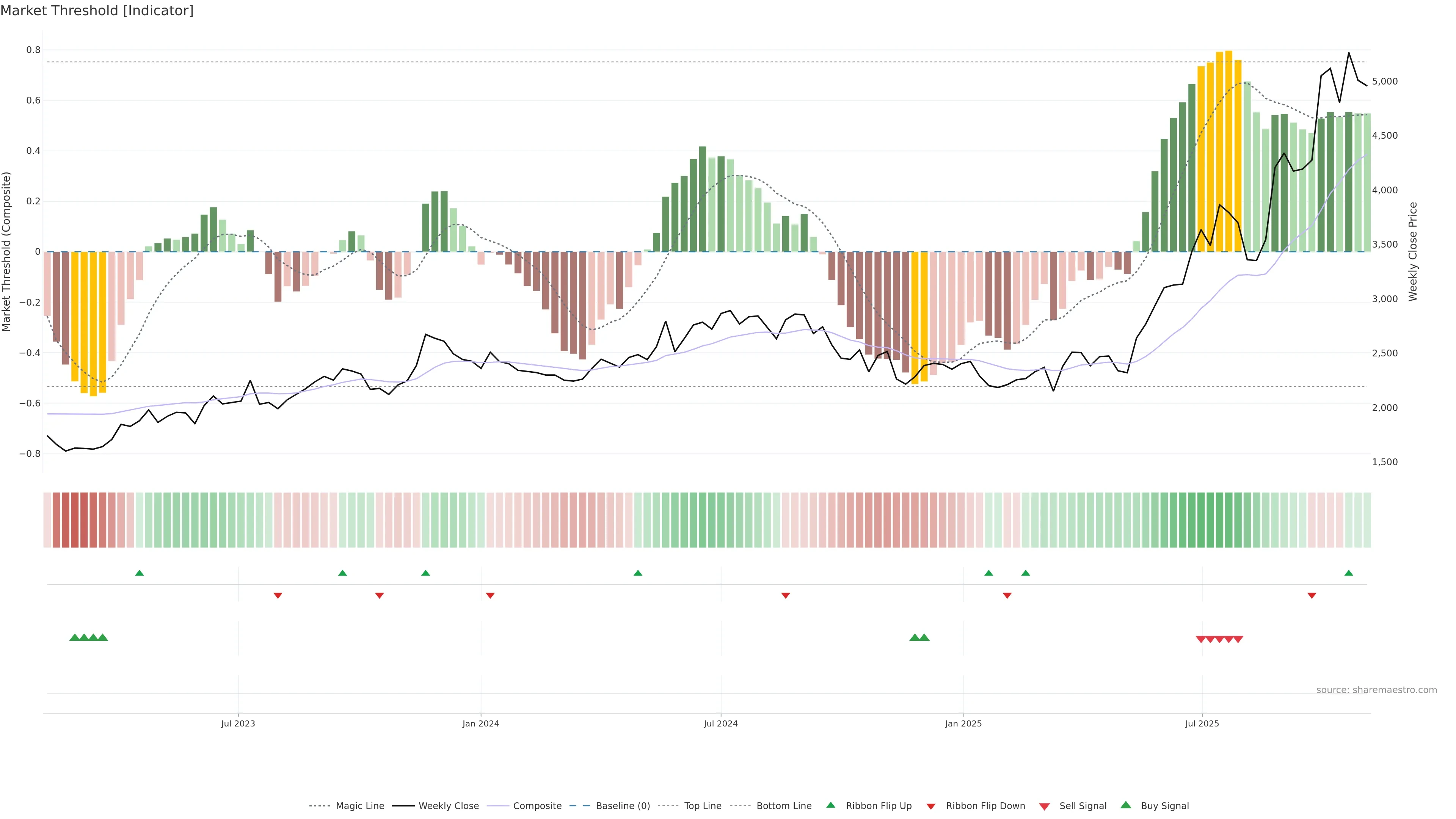This screenshot has width=1456, height=819.
Task: Click the last ribbon flip up marker on the right
Action: point(1349,573)
